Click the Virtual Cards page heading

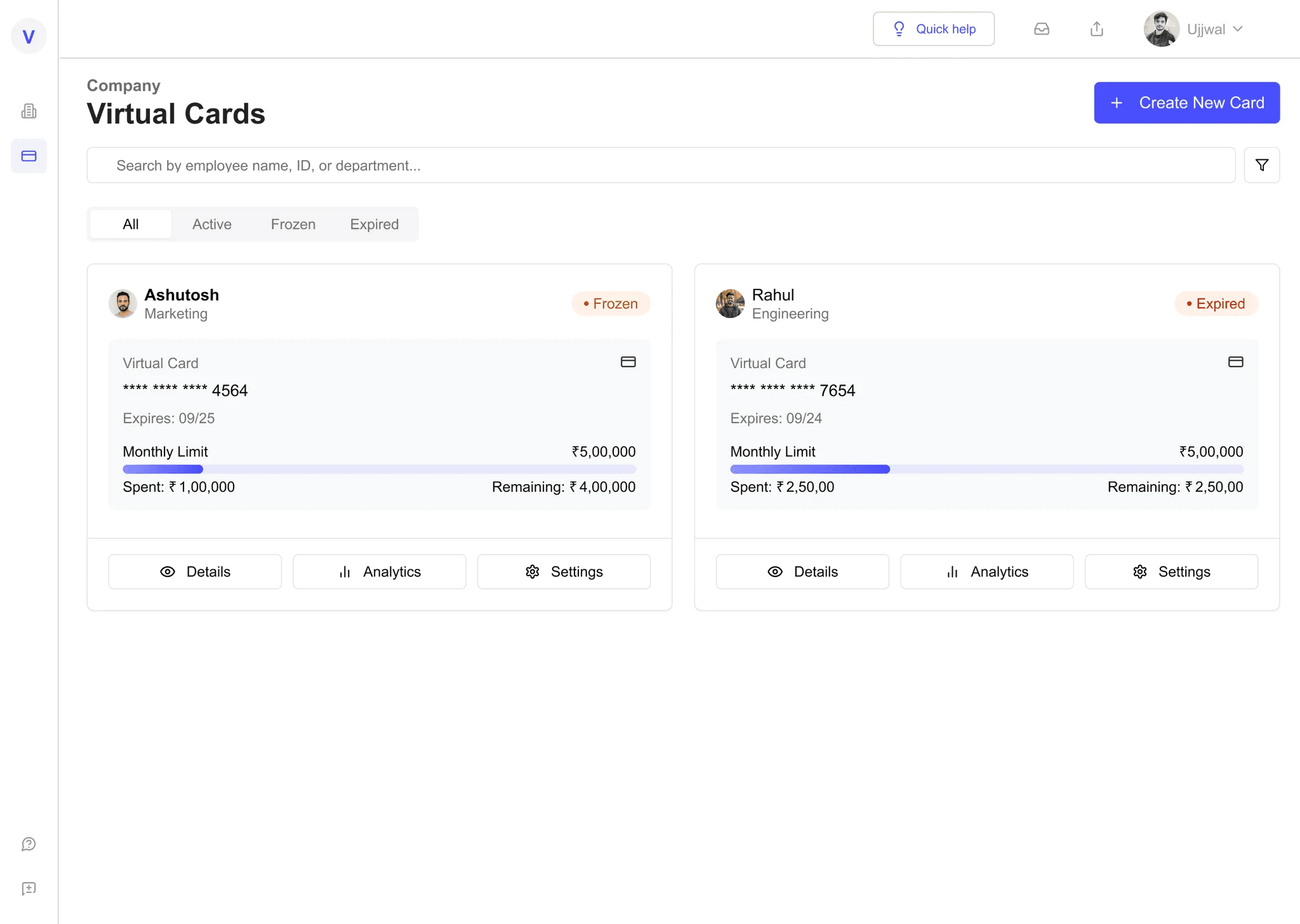click(176, 114)
